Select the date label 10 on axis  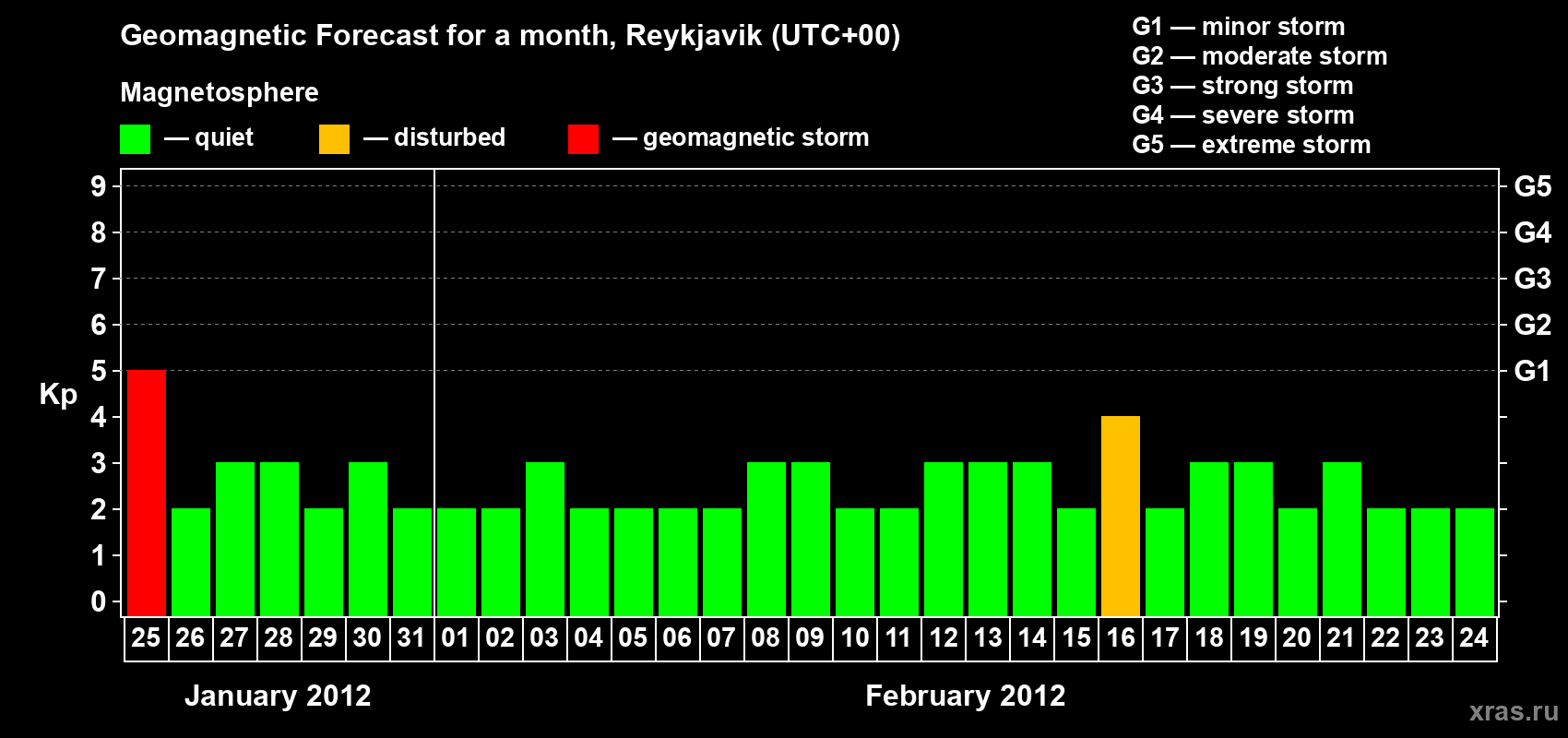(855, 638)
